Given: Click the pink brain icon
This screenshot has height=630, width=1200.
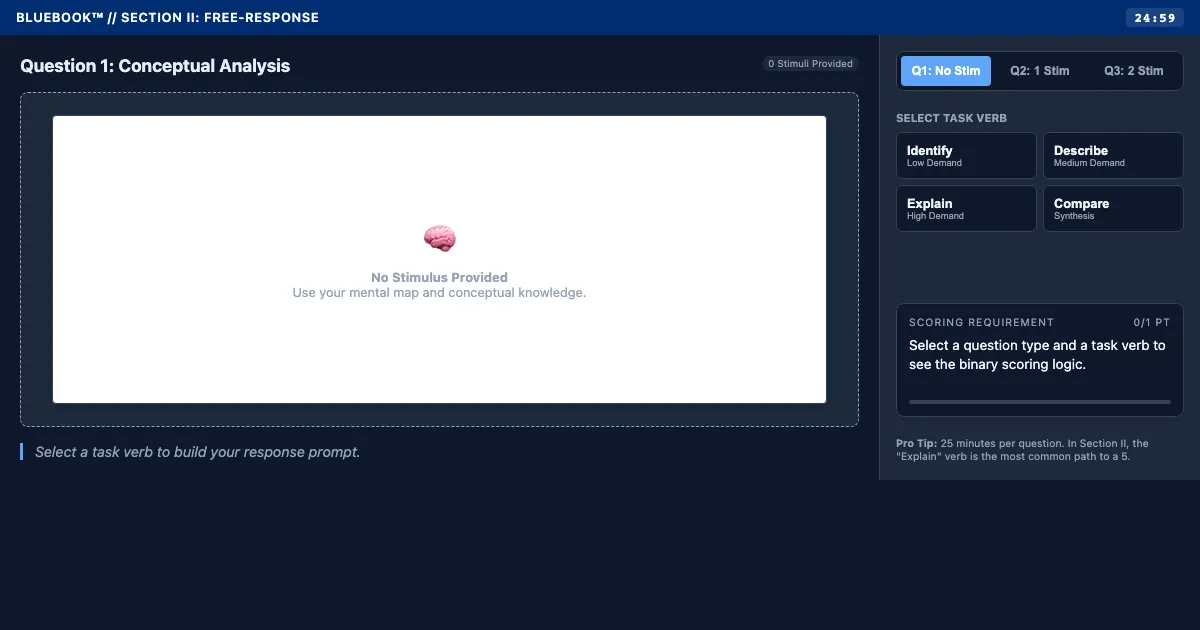Looking at the screenshot, I should tap(439, 238).
